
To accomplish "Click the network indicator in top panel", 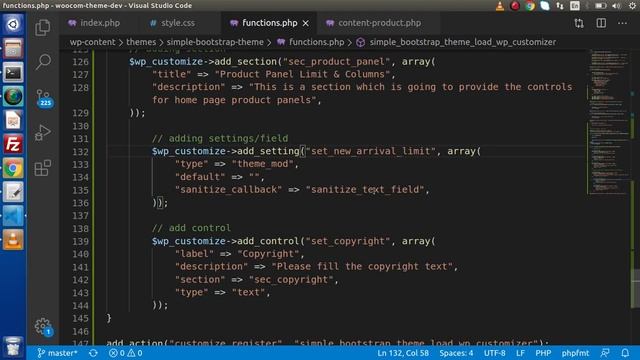I will (x=560, y=6).
